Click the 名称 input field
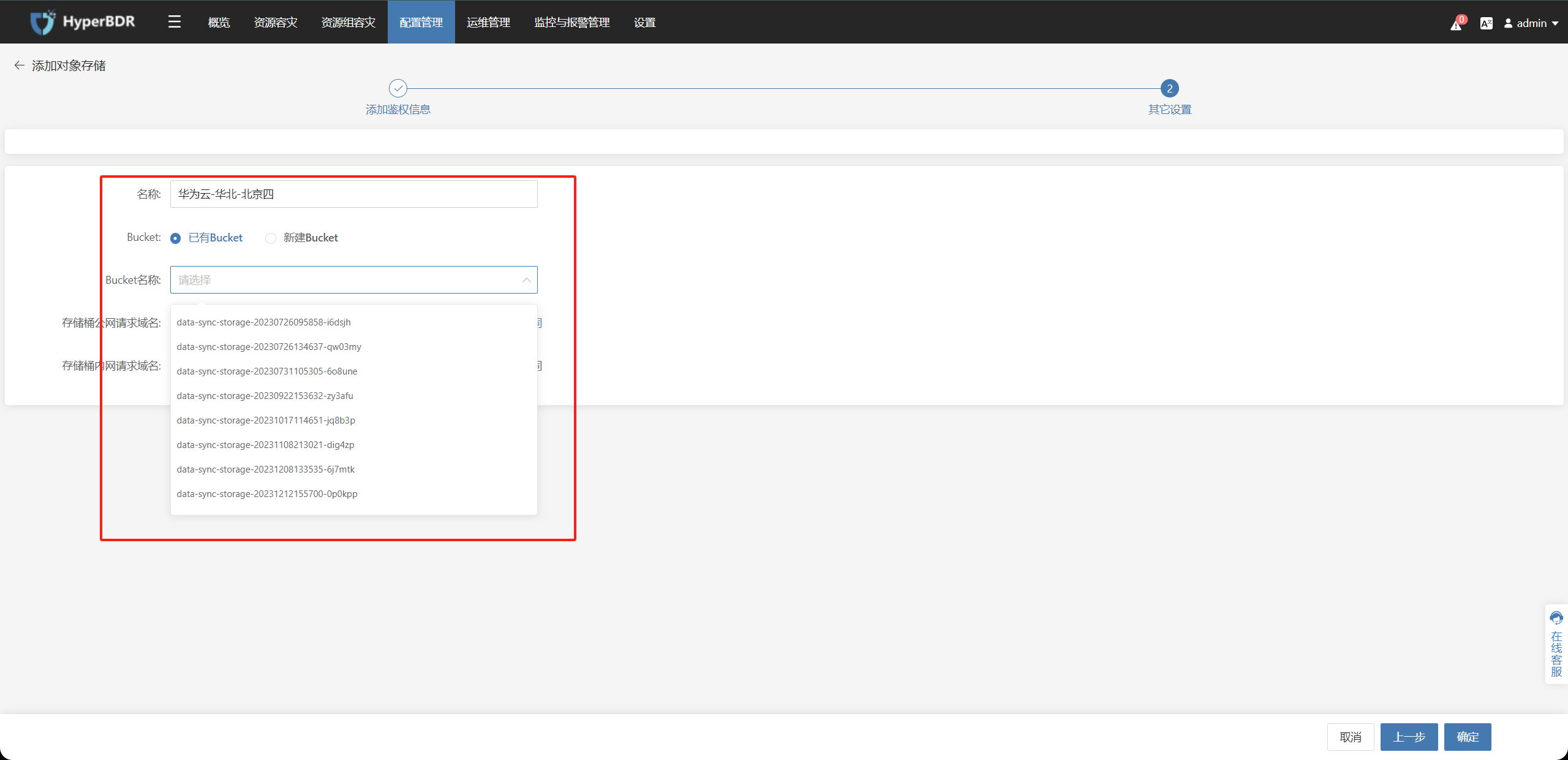The image size is (1568, 760). (354, 194)
